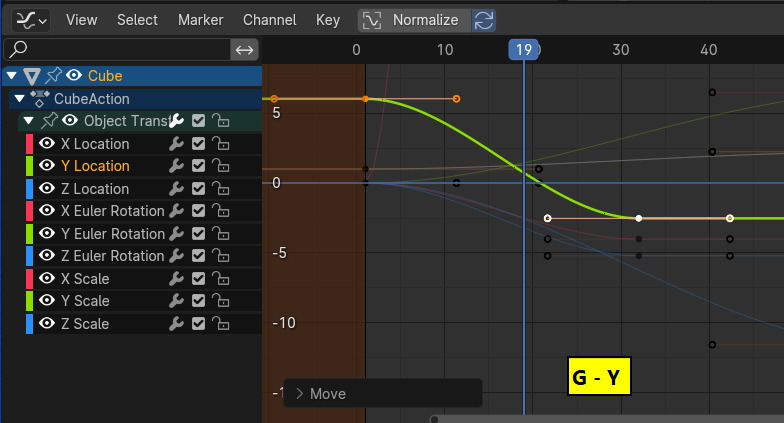Click the Cube object data icon
Screen dimensions: 784x423
click(x=32, y=76)
